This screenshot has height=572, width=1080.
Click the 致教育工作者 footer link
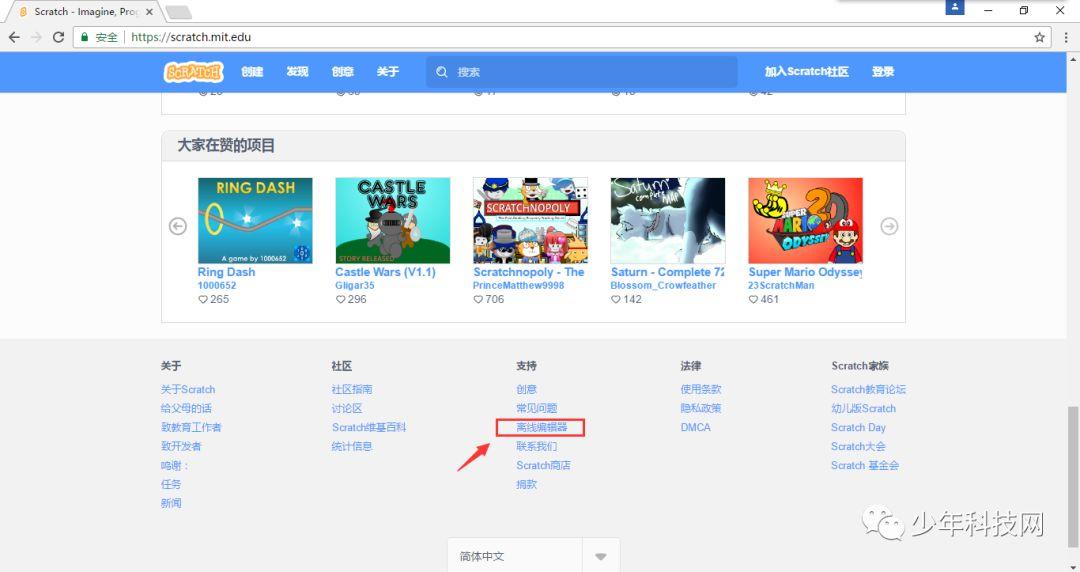[x=191, y=427]
